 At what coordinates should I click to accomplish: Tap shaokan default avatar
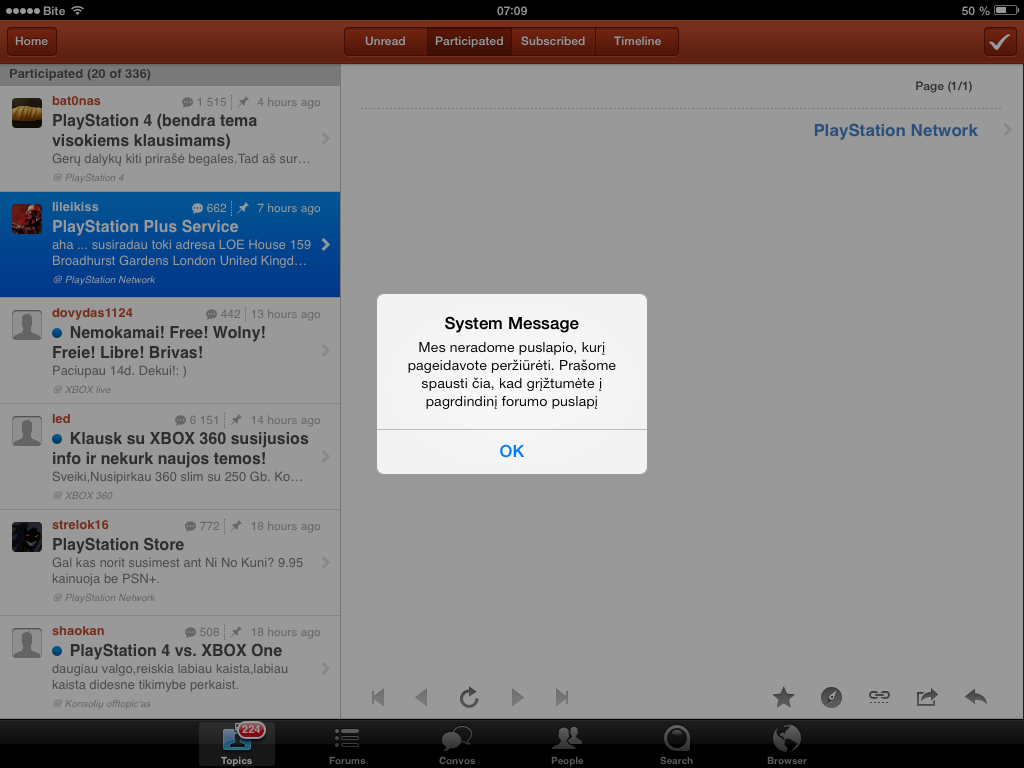point(27,643)
